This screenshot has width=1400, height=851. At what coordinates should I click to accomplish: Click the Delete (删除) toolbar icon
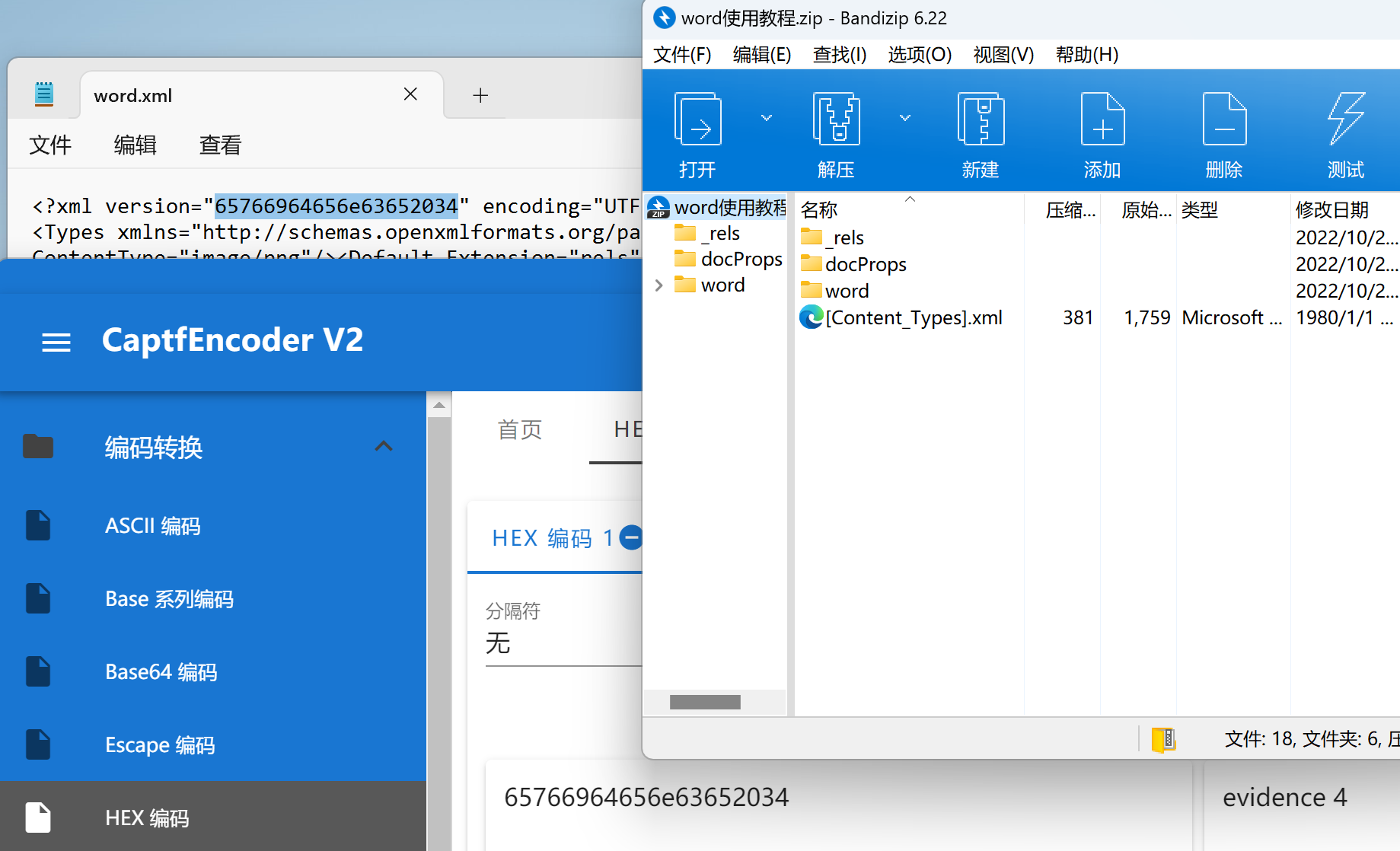pos(1224,120)
